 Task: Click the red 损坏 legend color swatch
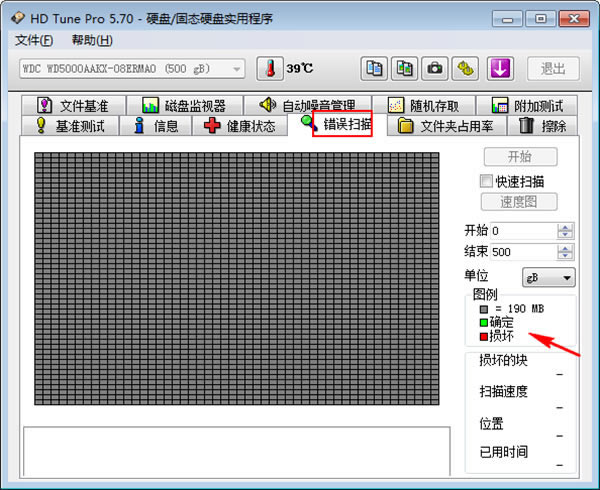(485, 337)
